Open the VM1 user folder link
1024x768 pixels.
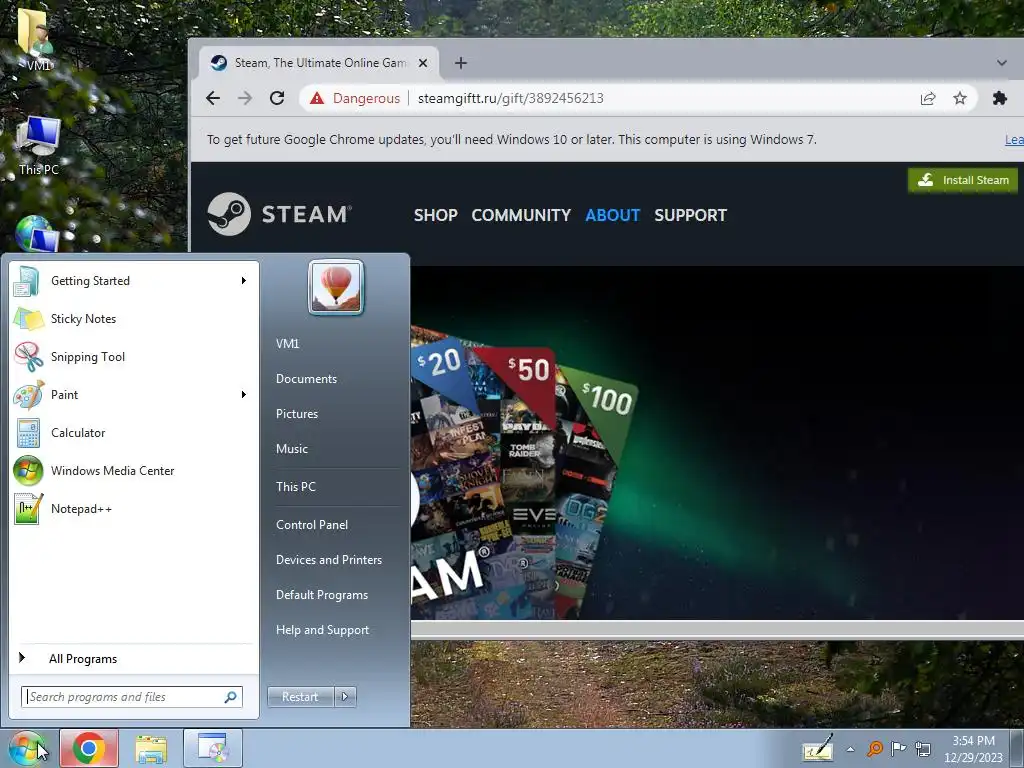click(x=287, y=344)
